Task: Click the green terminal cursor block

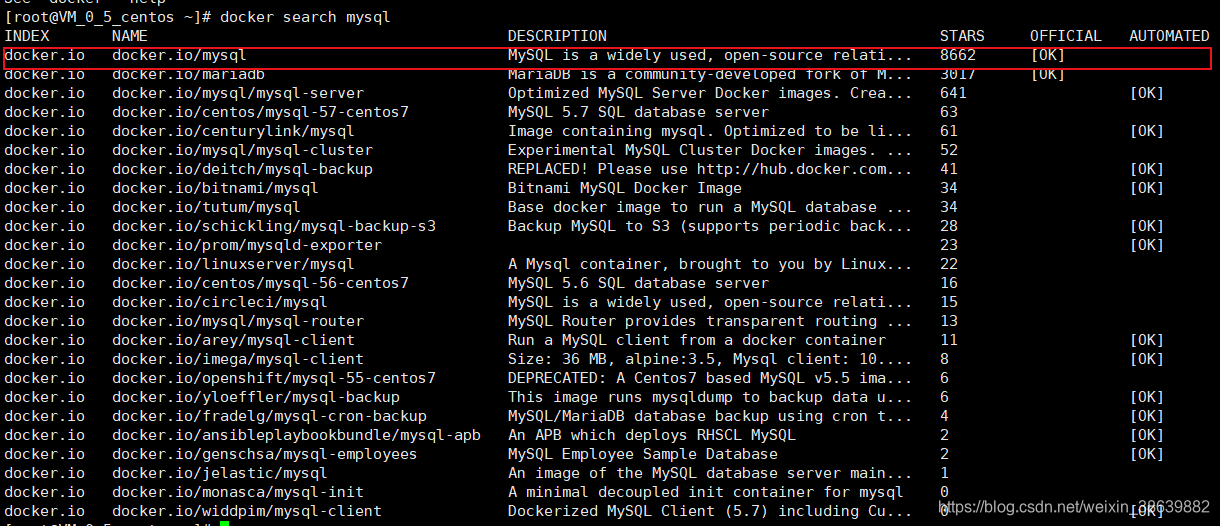Action: tap(225, 523)
